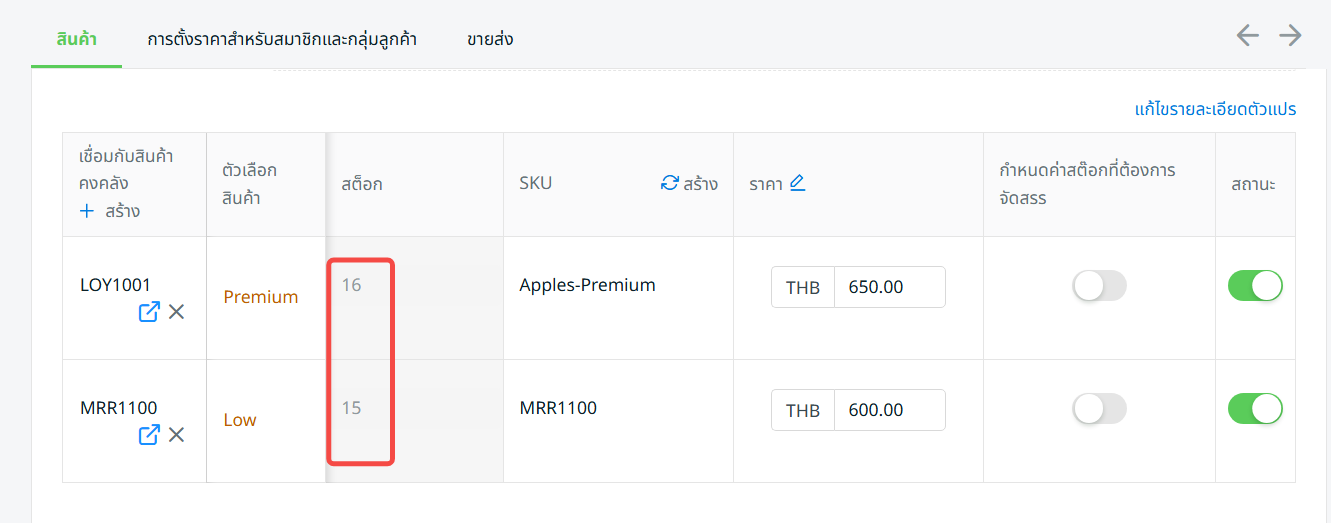Enable stock allocation for Premium variant

pyautogui.click(x=1099, y=286)
